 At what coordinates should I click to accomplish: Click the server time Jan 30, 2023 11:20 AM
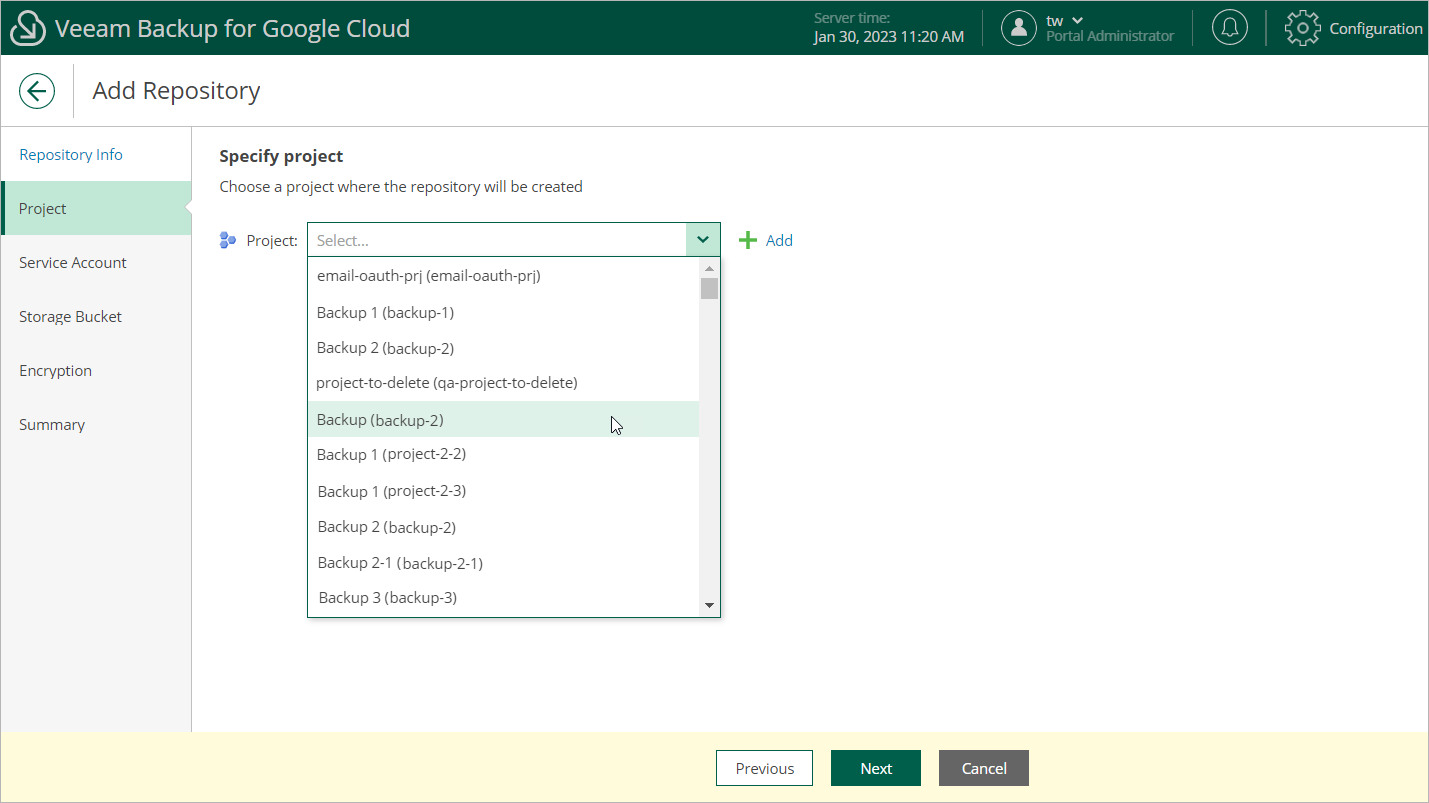point(889,37)
